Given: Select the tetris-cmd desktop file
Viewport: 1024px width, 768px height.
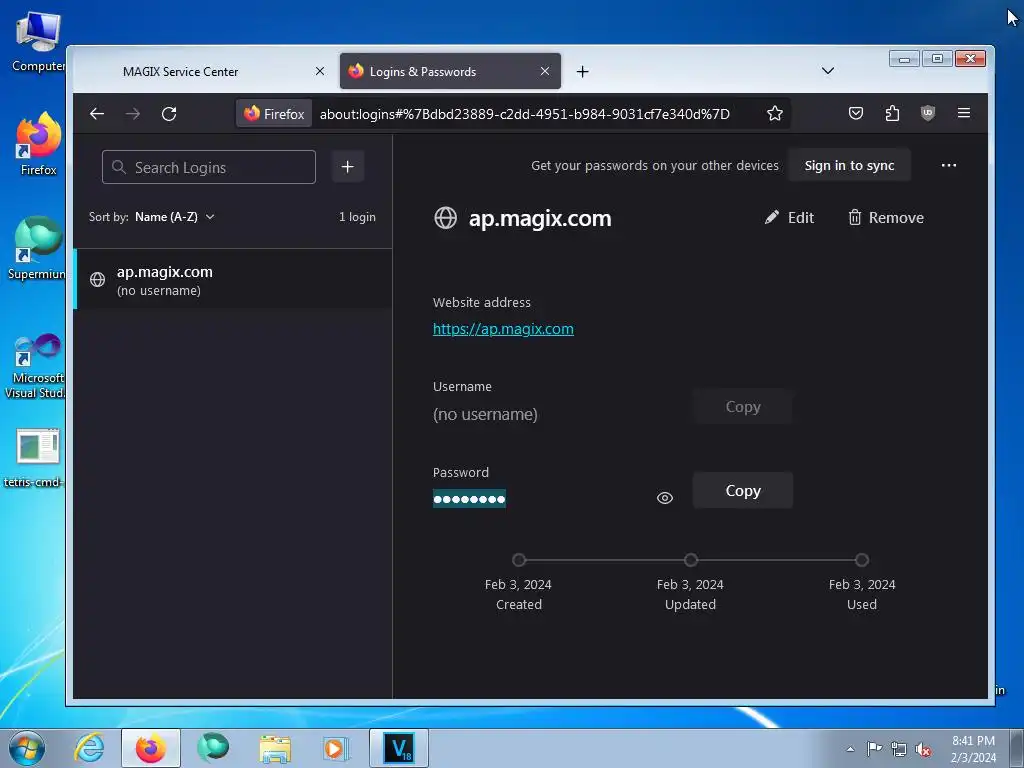Looking at the screenshot, I should (x=36, y=457).
